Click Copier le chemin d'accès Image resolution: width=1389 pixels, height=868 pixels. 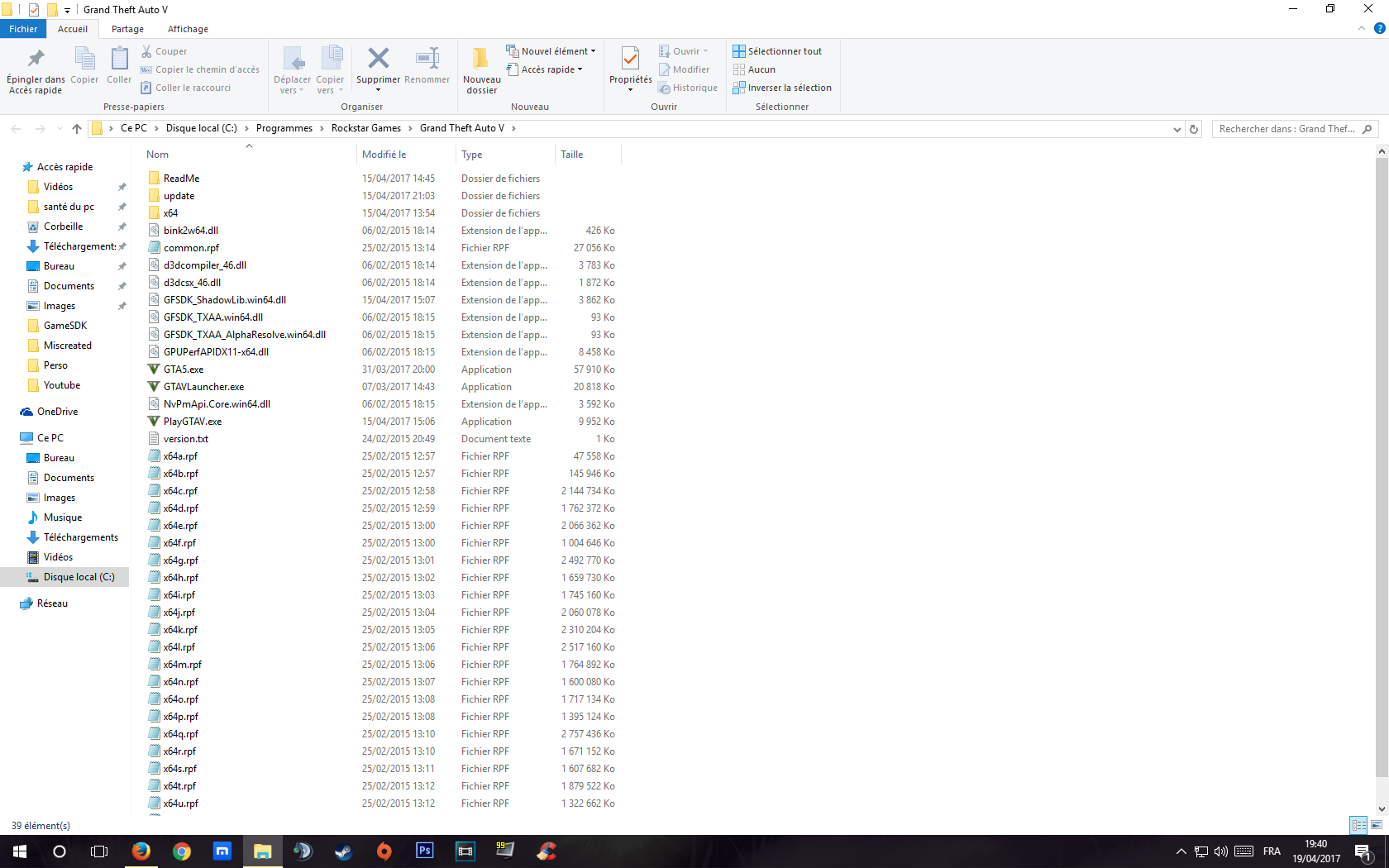(199, 69)
